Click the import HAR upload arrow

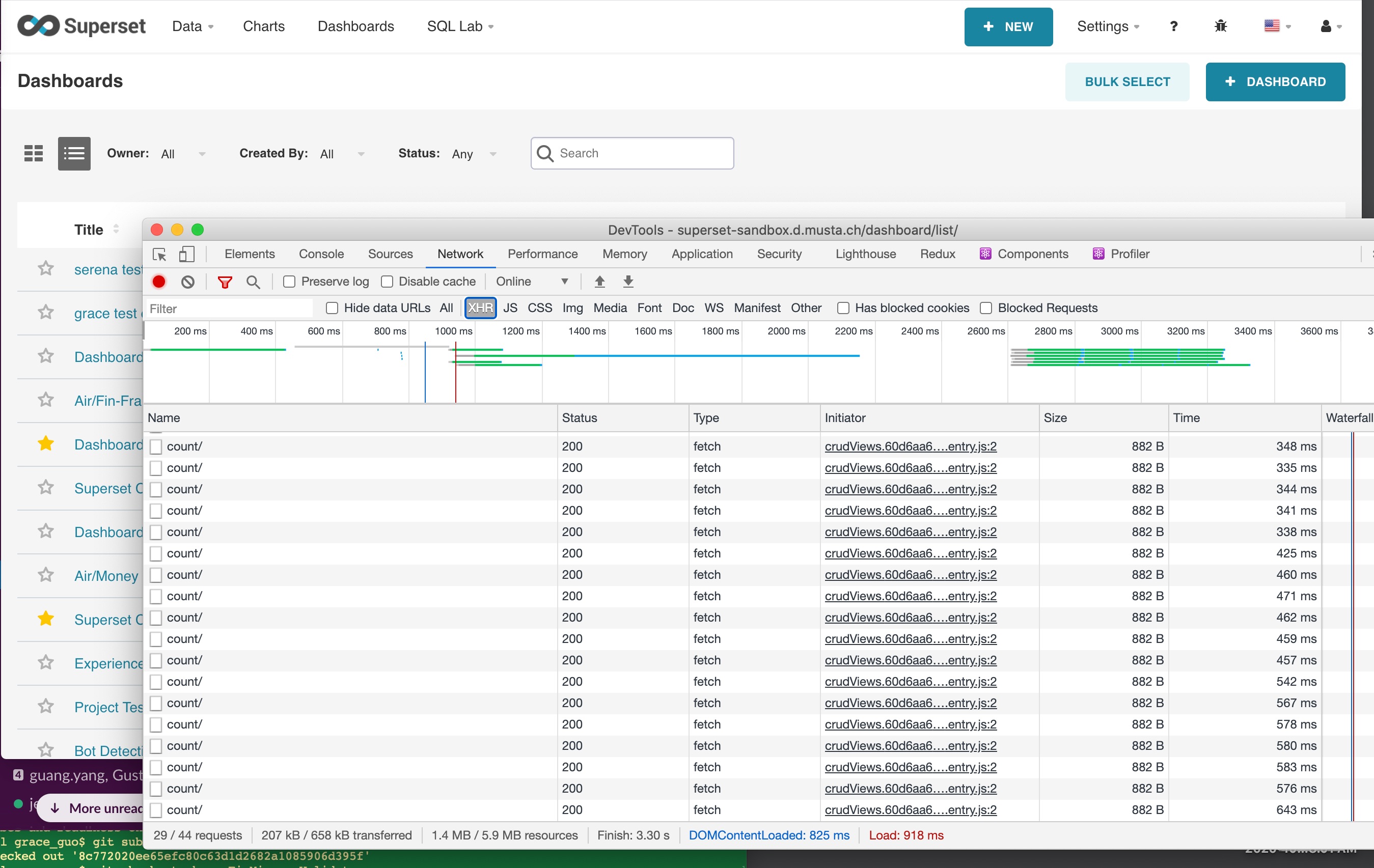click(600, 282)
